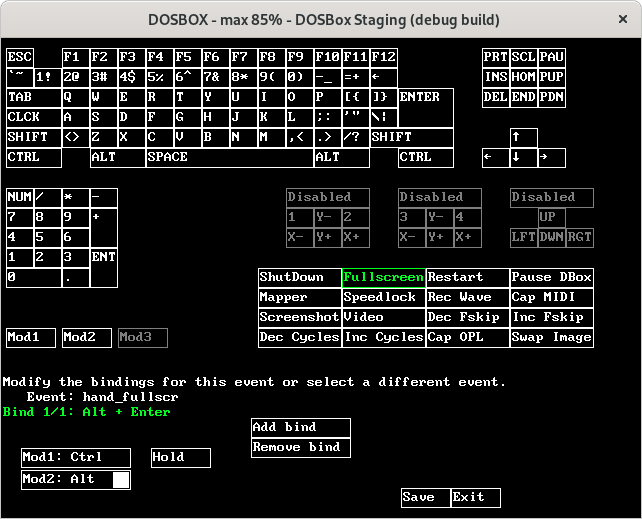Close the DOSBox Staging window

point(623,19)
